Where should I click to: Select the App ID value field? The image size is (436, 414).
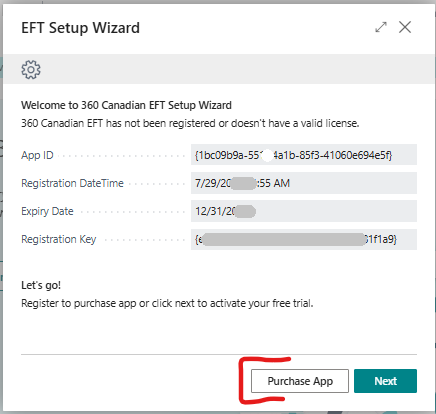tap(304, 155)
